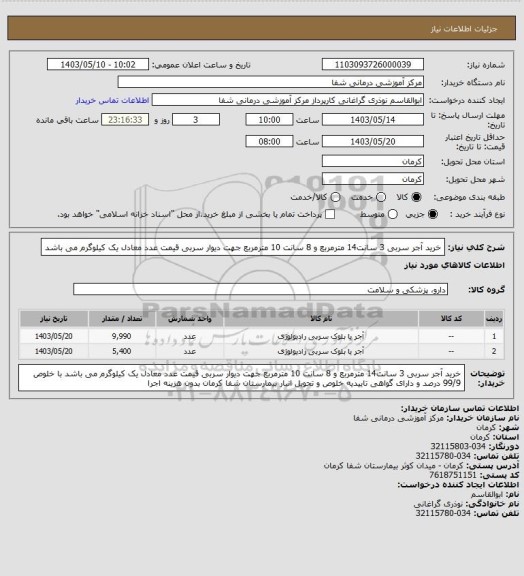
Task: Click the unit عدد in row 2
Action: point(190,352)
